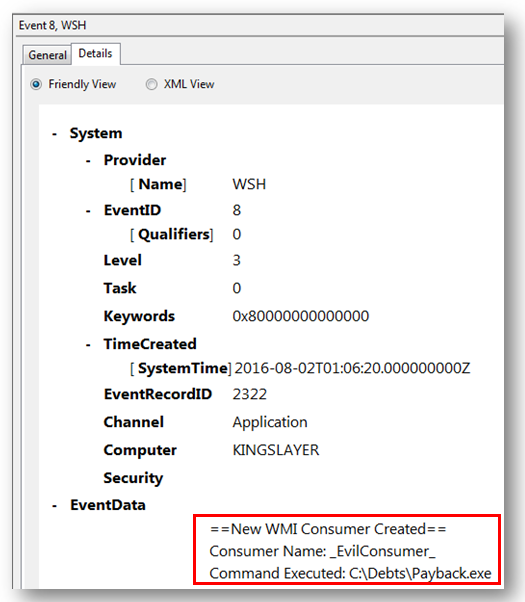Collapse the TimeCreated node
525x602 pixels.
88,345
